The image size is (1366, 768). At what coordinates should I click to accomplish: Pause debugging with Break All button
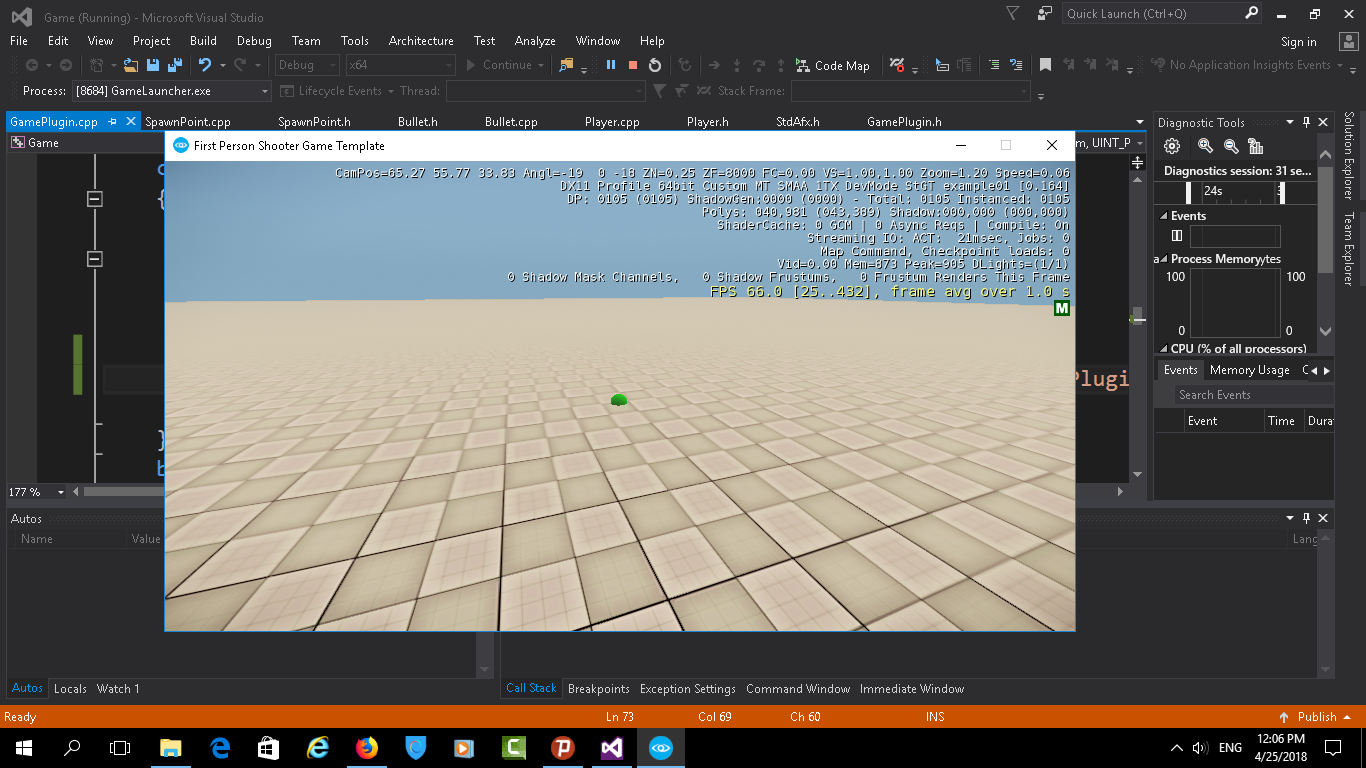(611, 65)
